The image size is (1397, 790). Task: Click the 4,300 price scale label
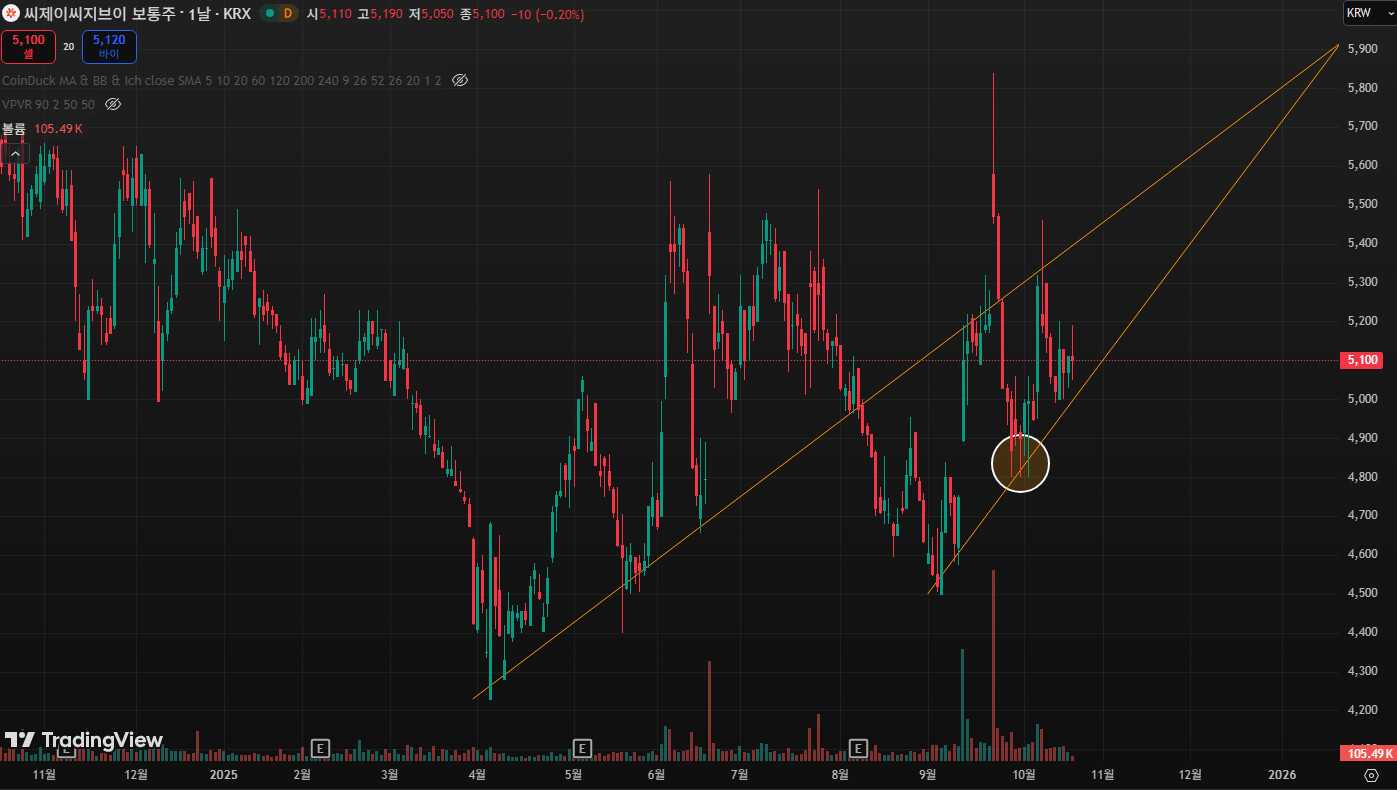click(x=1363, y=671)
